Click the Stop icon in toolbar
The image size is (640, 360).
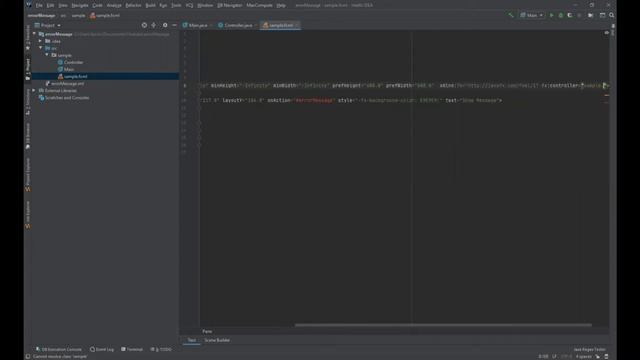(x=579, y=15)
